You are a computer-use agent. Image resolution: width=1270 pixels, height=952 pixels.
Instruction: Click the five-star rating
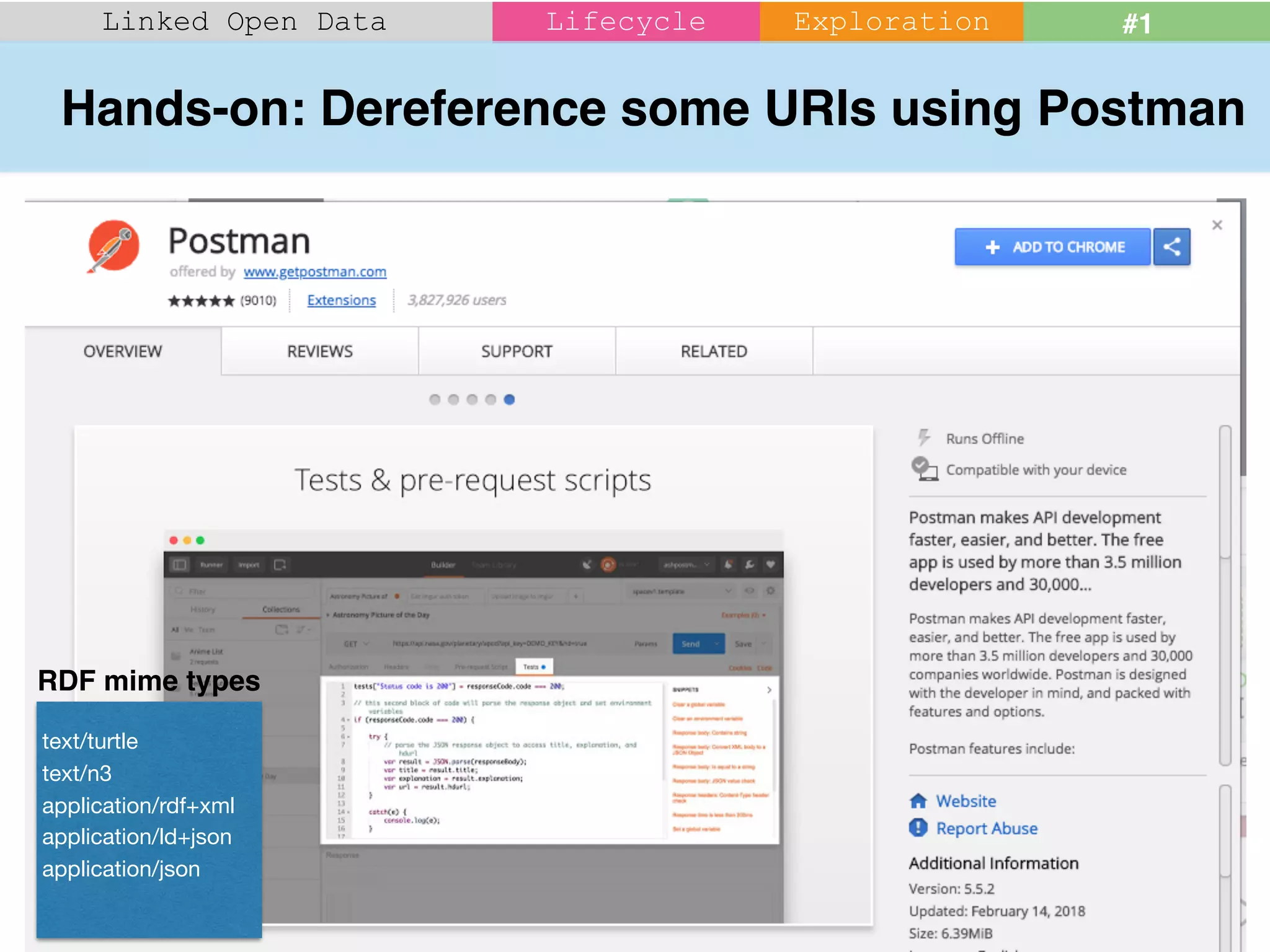coord(201,301)
